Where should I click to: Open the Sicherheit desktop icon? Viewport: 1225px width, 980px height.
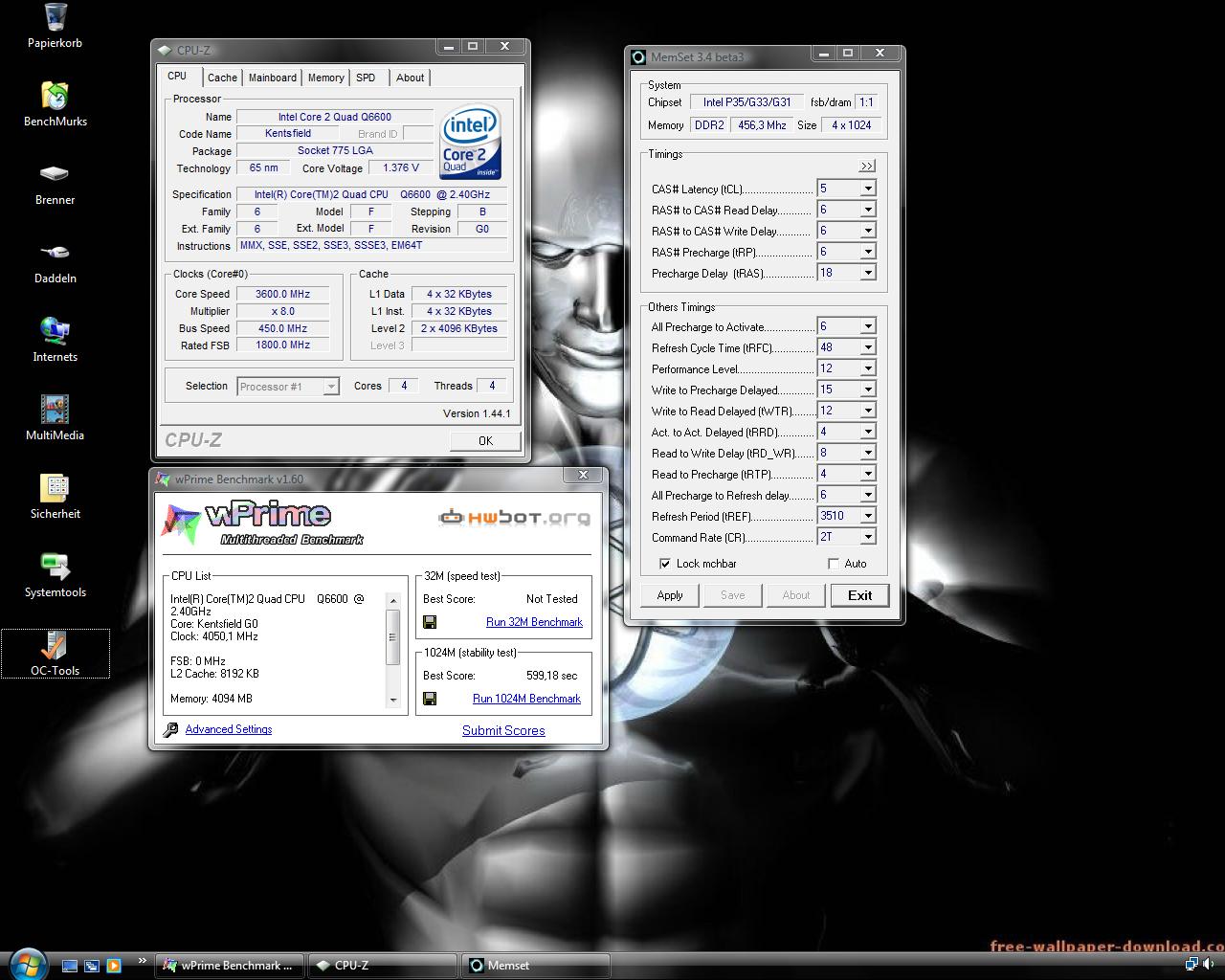coord(55,497)
